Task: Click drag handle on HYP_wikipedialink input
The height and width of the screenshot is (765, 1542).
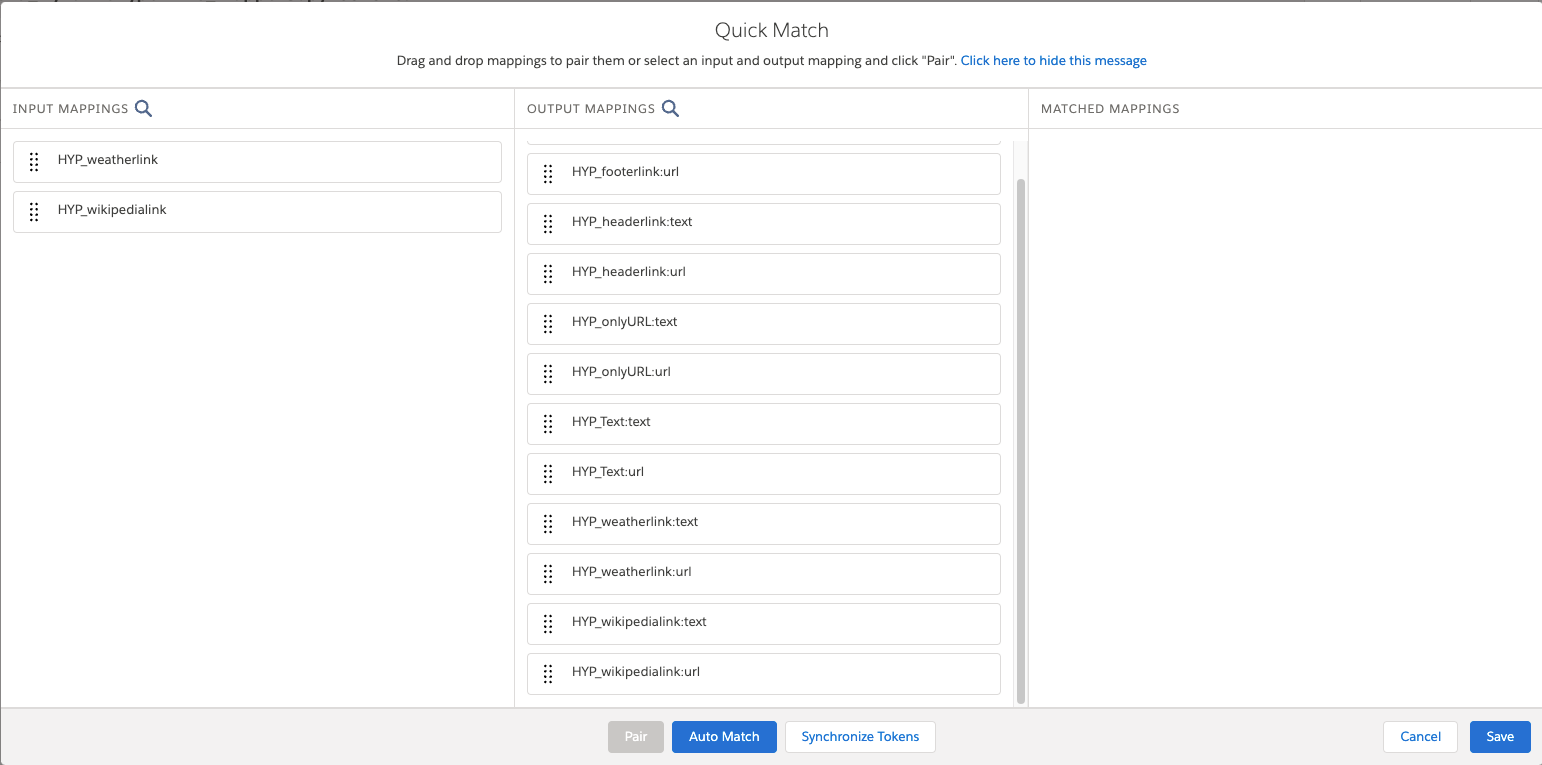Action: point(34,211)
